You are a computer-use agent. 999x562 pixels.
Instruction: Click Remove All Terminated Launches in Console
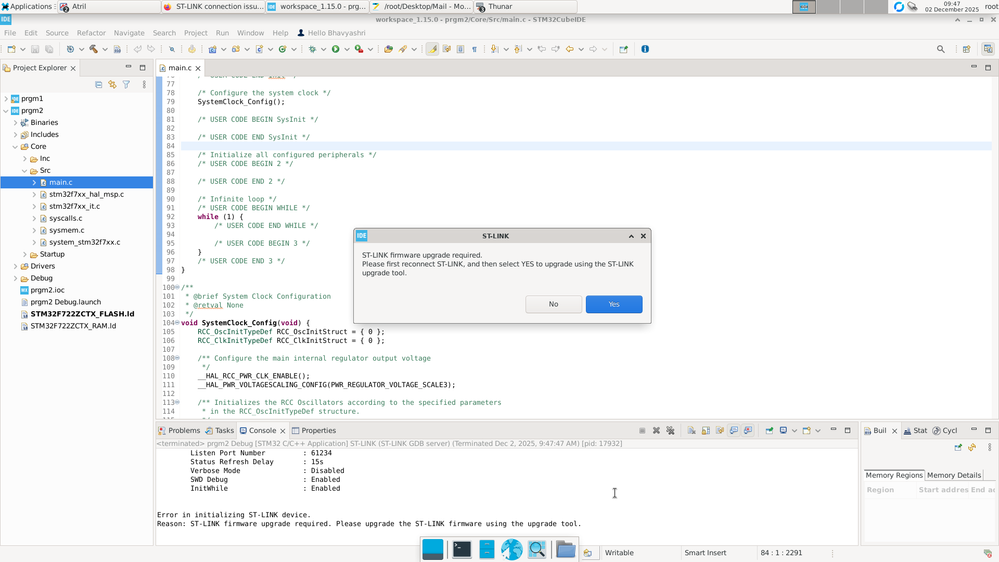click(x=672, y=431)
